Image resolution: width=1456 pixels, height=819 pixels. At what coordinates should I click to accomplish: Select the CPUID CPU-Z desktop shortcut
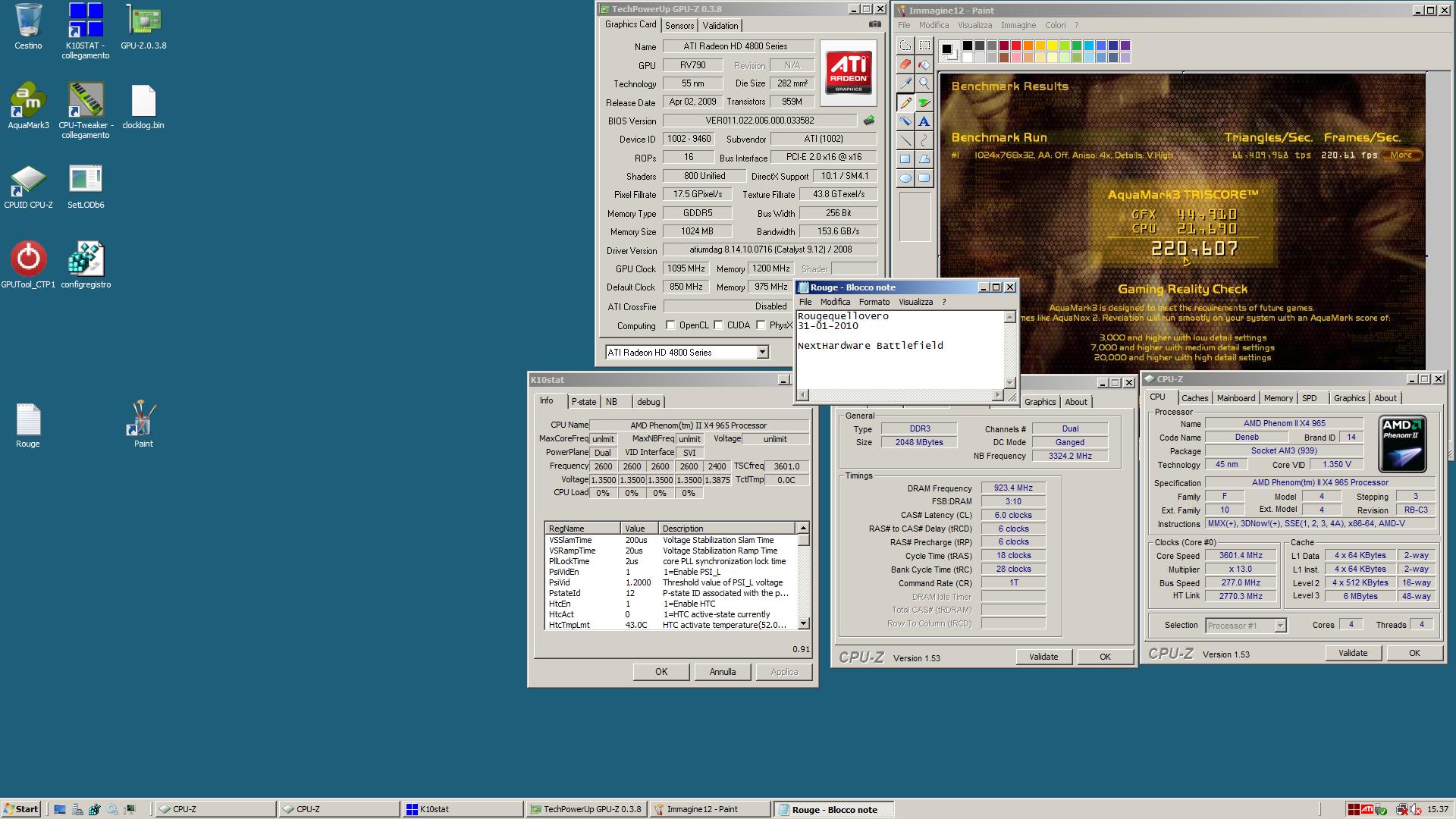click(28, 186)
